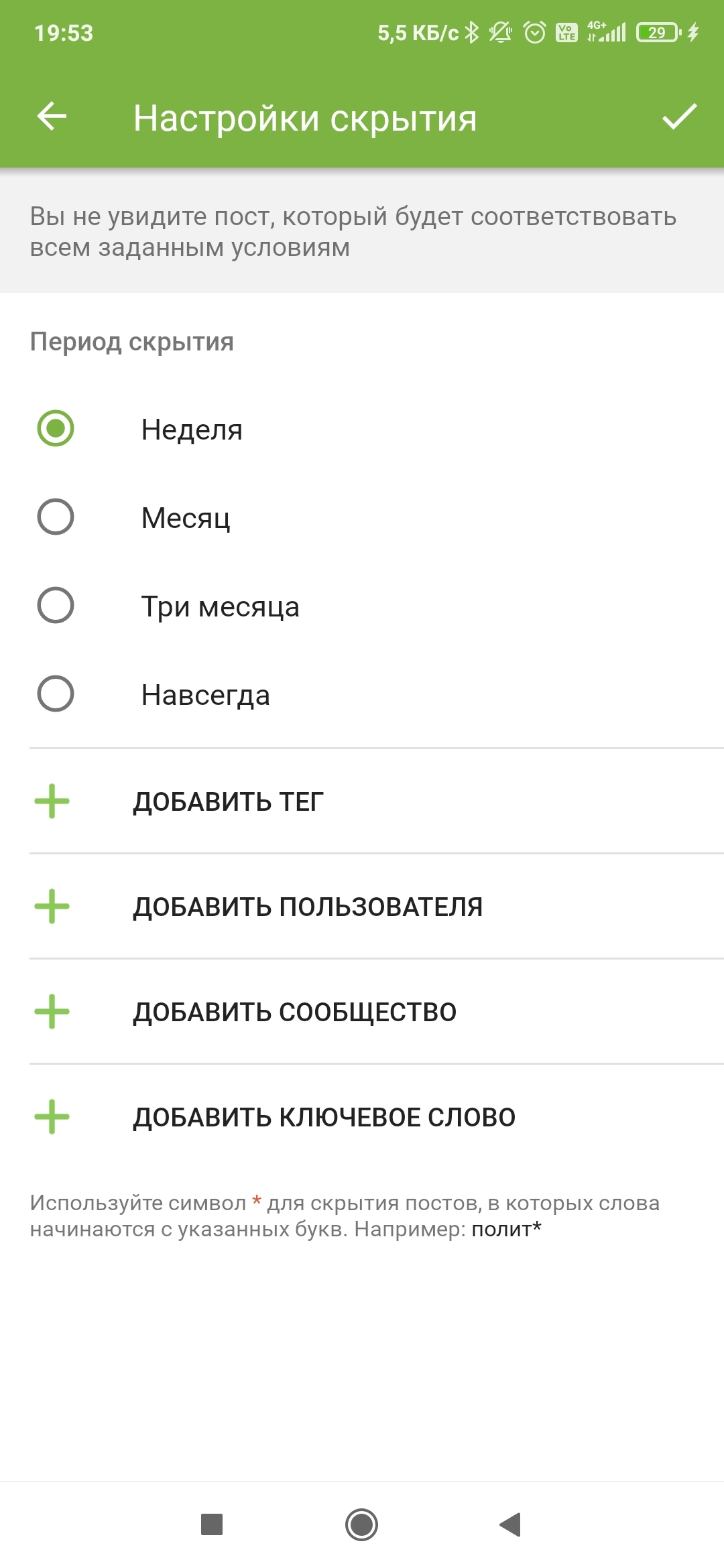Tap the plus icon beside Добавить пользователя

[x=52, y=907]
